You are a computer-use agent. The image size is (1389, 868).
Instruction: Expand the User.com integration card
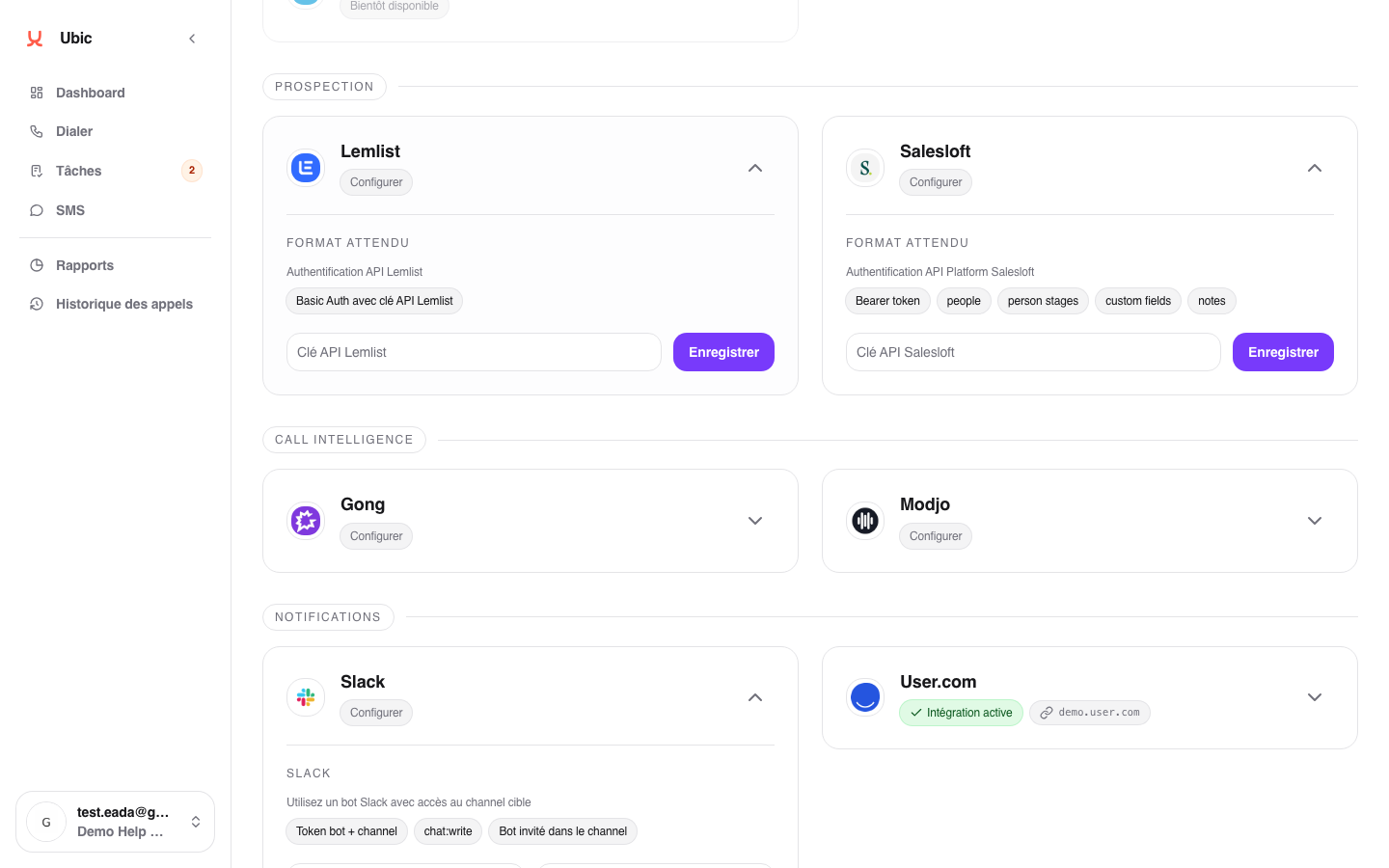(x=1315, y=697)
